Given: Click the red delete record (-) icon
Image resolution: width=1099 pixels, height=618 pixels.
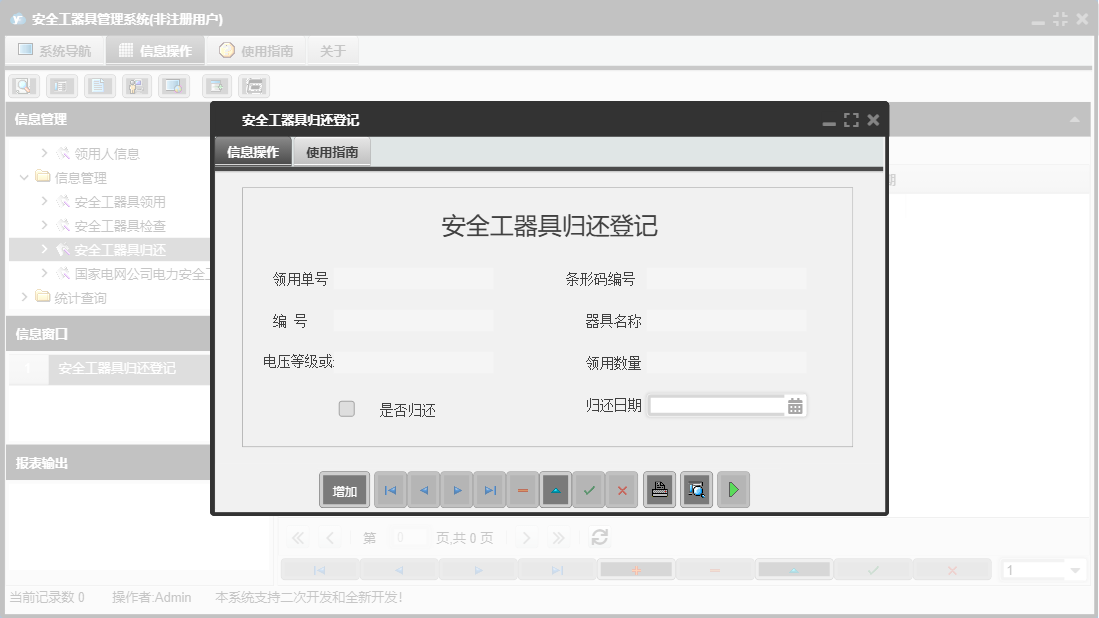Looking at the screenshot, I should (x=522, y=489).
